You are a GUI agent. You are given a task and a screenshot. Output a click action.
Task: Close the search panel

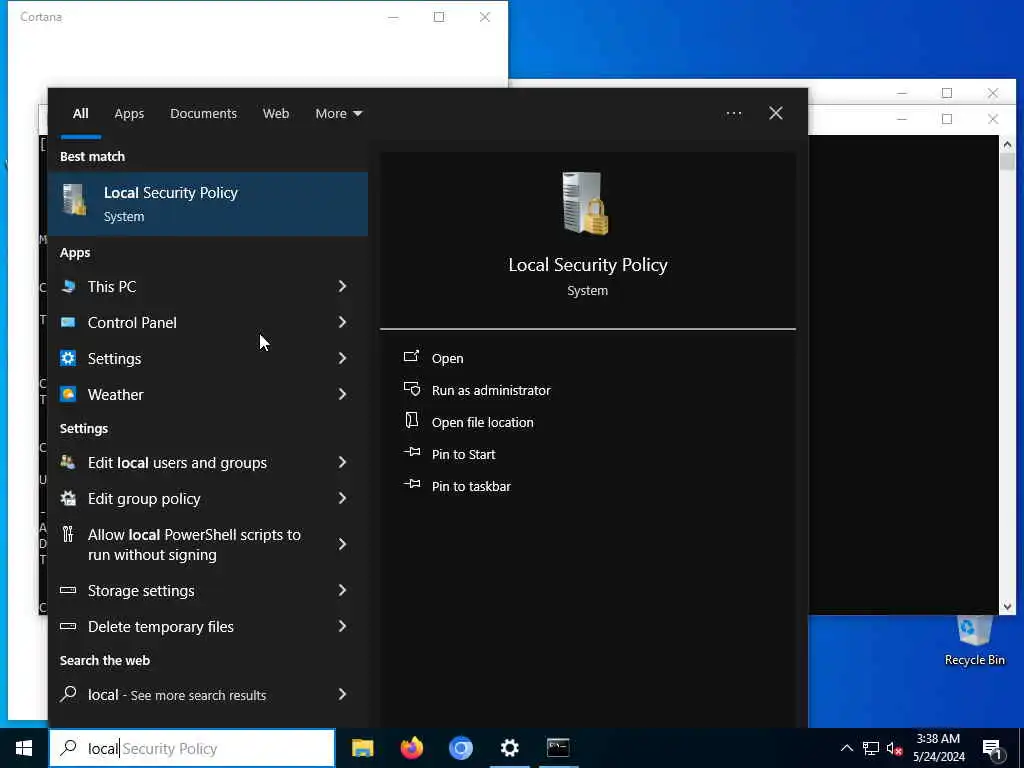coord(776,114)
